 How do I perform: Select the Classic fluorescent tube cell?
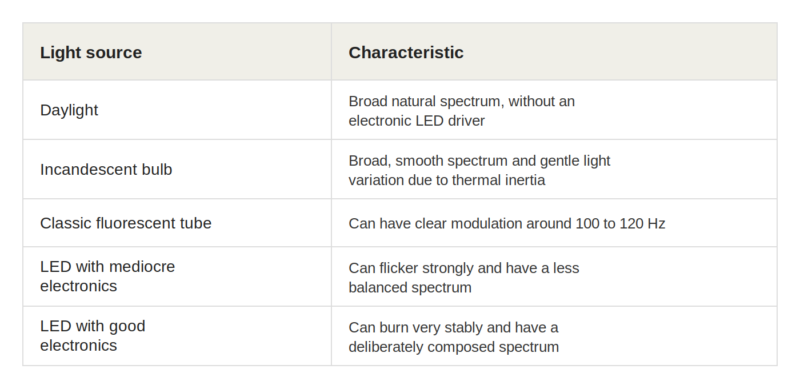click(x=177, y=223)
